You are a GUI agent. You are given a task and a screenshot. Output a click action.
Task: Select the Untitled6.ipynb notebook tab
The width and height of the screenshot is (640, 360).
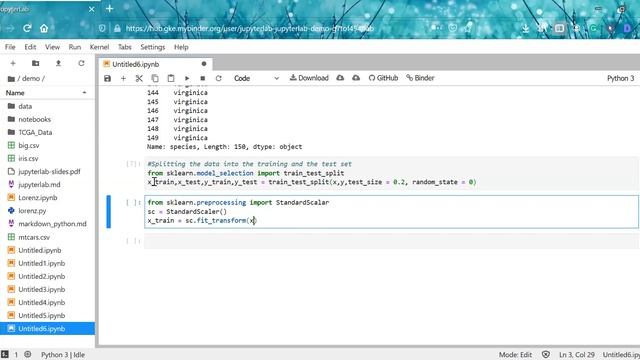click(x=155, y=64)
